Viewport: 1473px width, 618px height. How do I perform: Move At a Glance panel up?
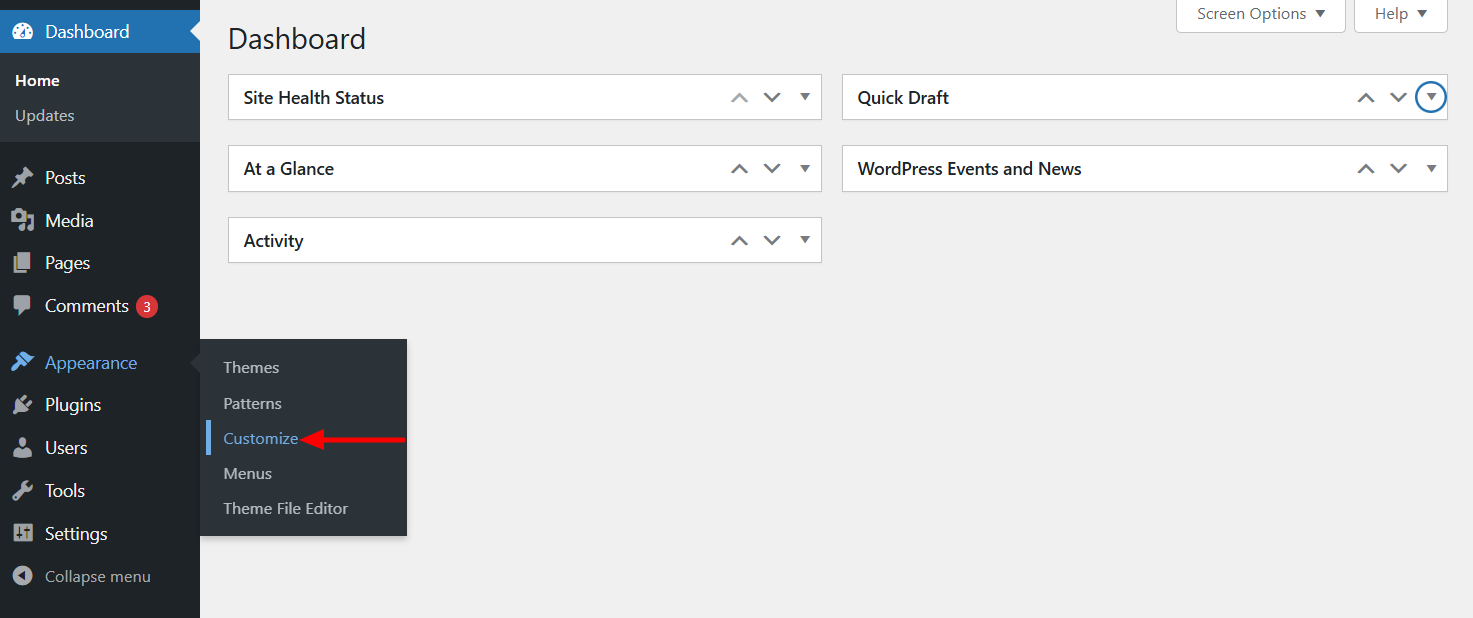click(x=739, y=169)
